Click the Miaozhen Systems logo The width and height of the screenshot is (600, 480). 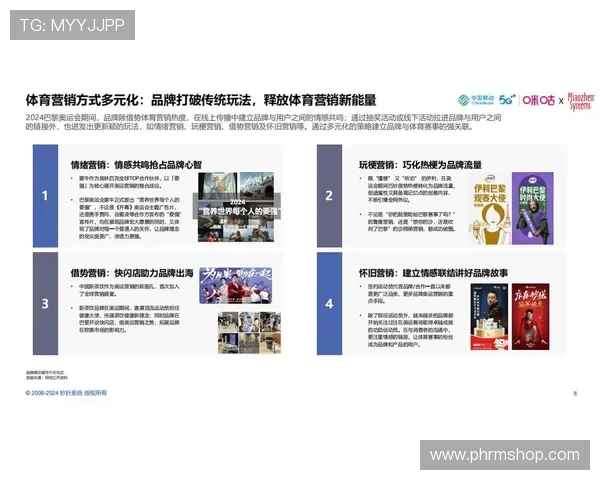[581, 101]
